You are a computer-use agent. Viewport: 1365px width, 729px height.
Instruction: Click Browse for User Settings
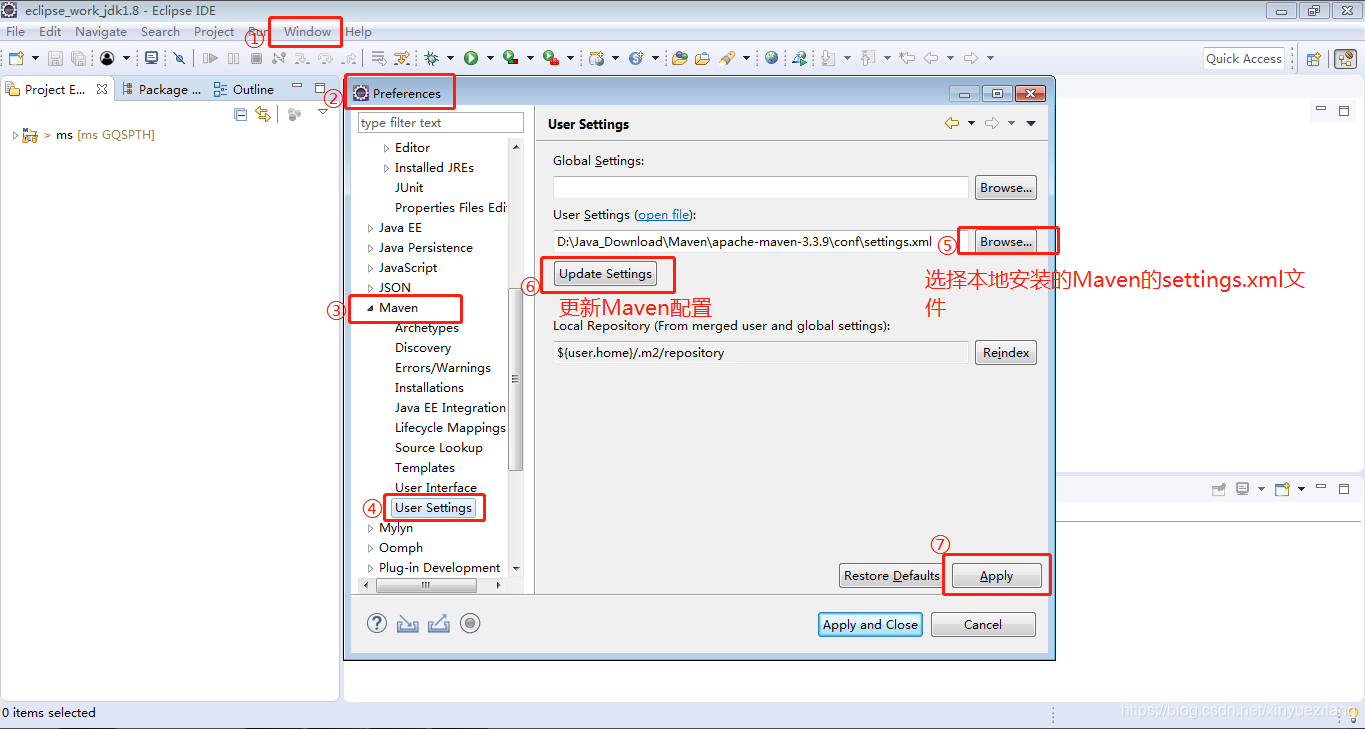tap(1006, 242)
